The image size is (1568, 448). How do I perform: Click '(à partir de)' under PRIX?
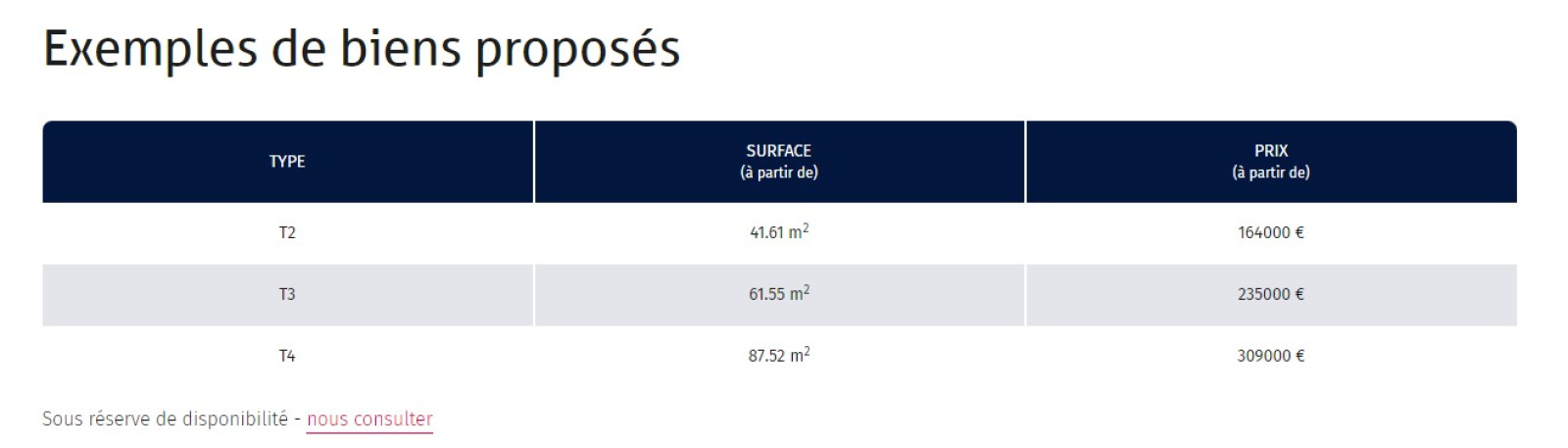point(1271,173)
